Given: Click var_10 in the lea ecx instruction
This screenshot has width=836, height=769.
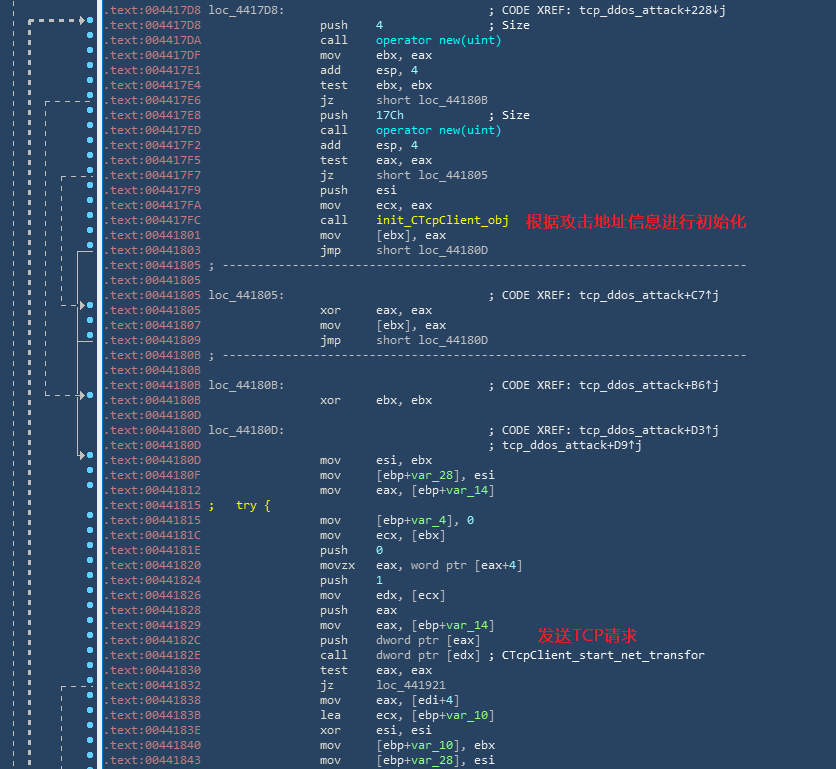Looking at the screenshot, I should [438, 715].
